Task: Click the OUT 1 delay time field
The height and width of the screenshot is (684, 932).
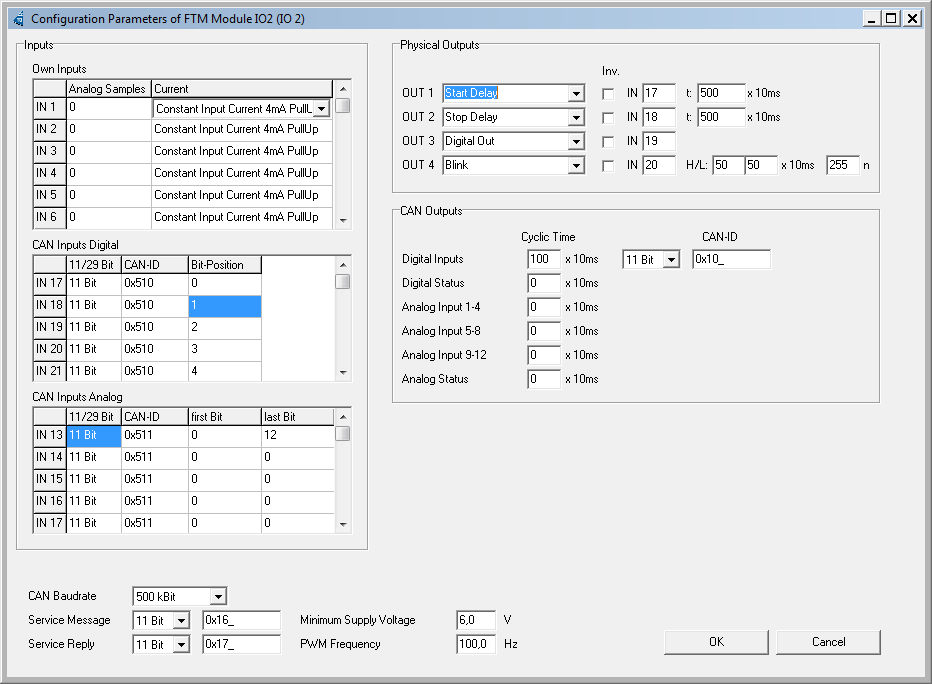Action: coord(721,93)
